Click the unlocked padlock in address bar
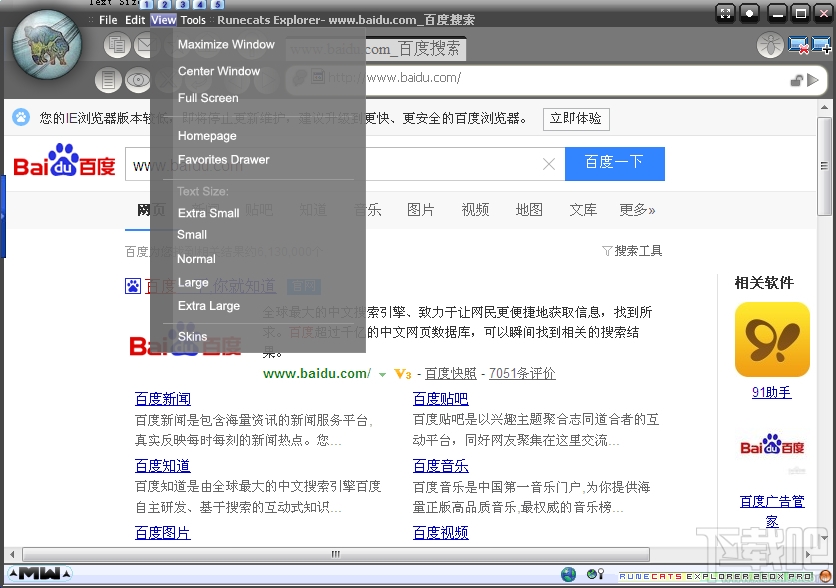The image size is (836, 588). pos(797,80)
